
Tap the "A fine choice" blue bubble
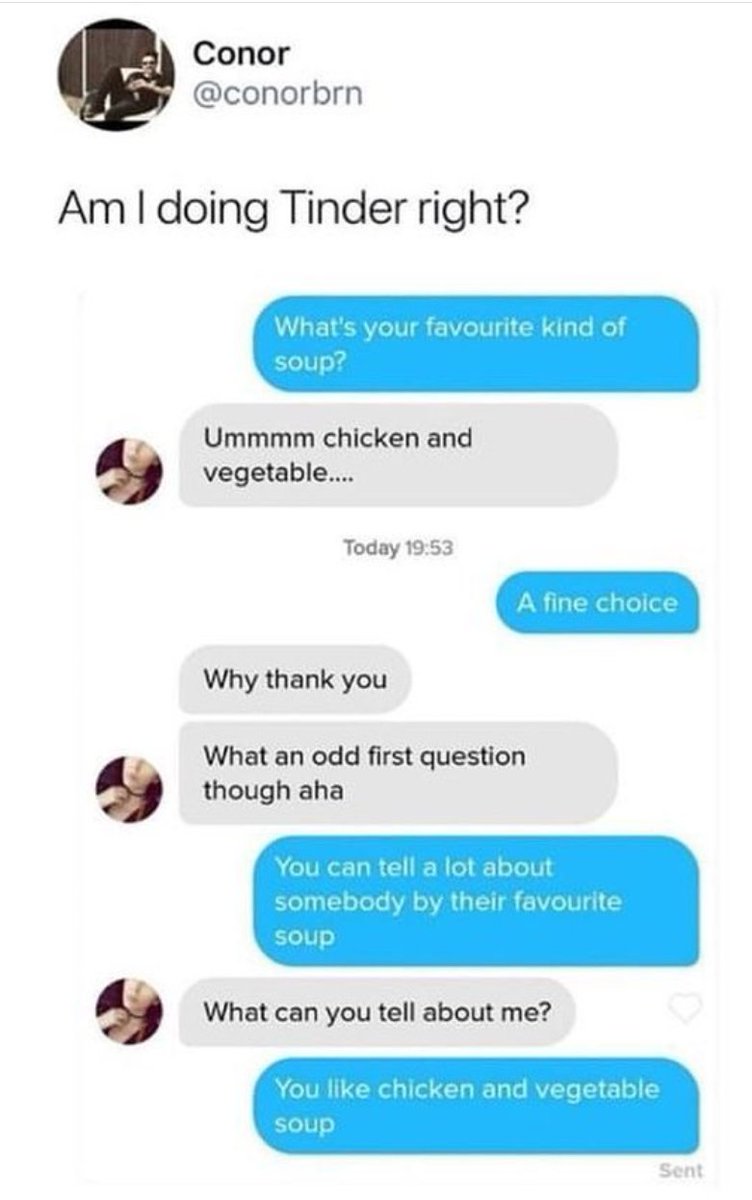[597, 603]
